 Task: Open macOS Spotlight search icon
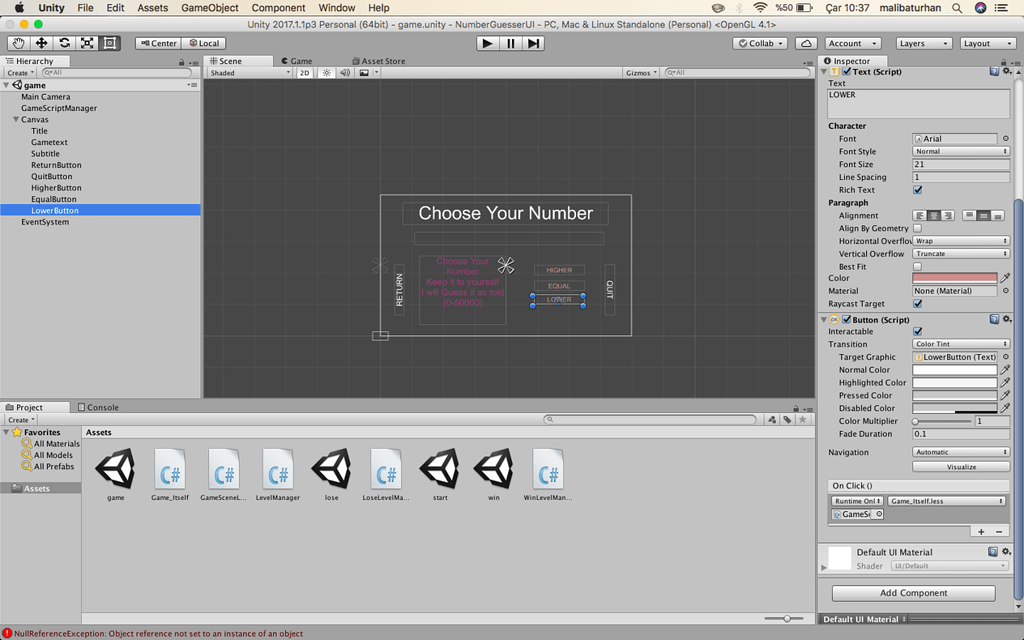pos(957,8)
